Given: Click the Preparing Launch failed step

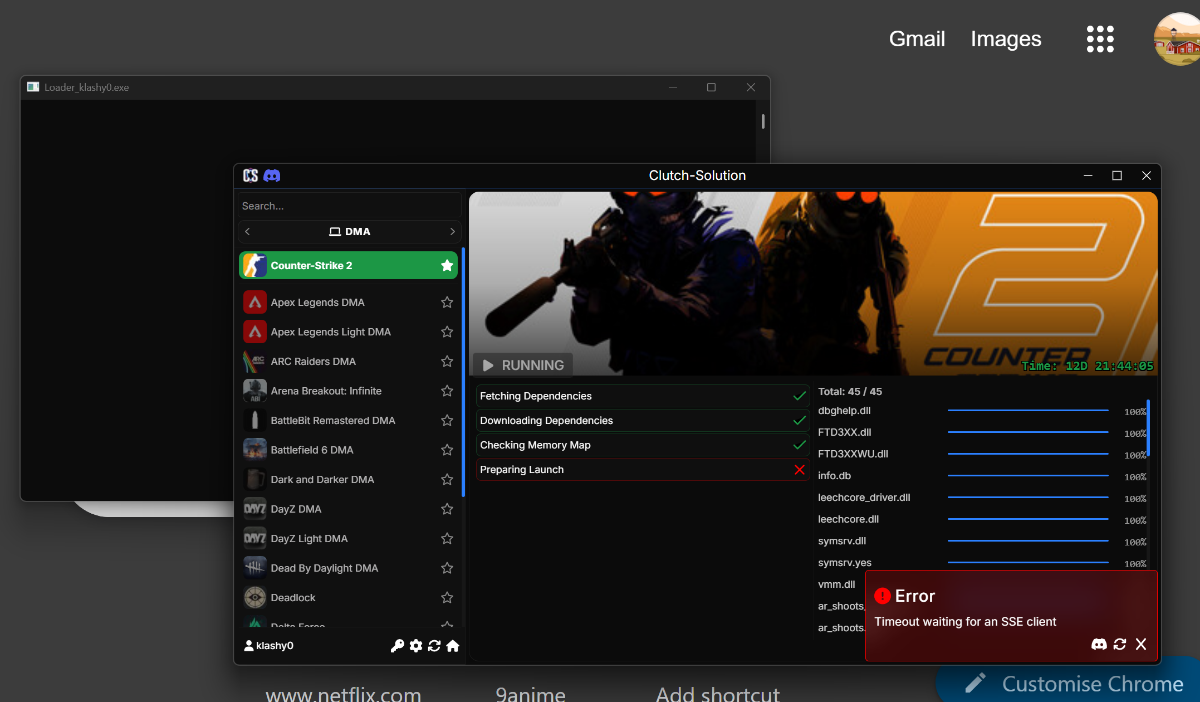Looking at the screenshot, I should (x=642, y=470).
